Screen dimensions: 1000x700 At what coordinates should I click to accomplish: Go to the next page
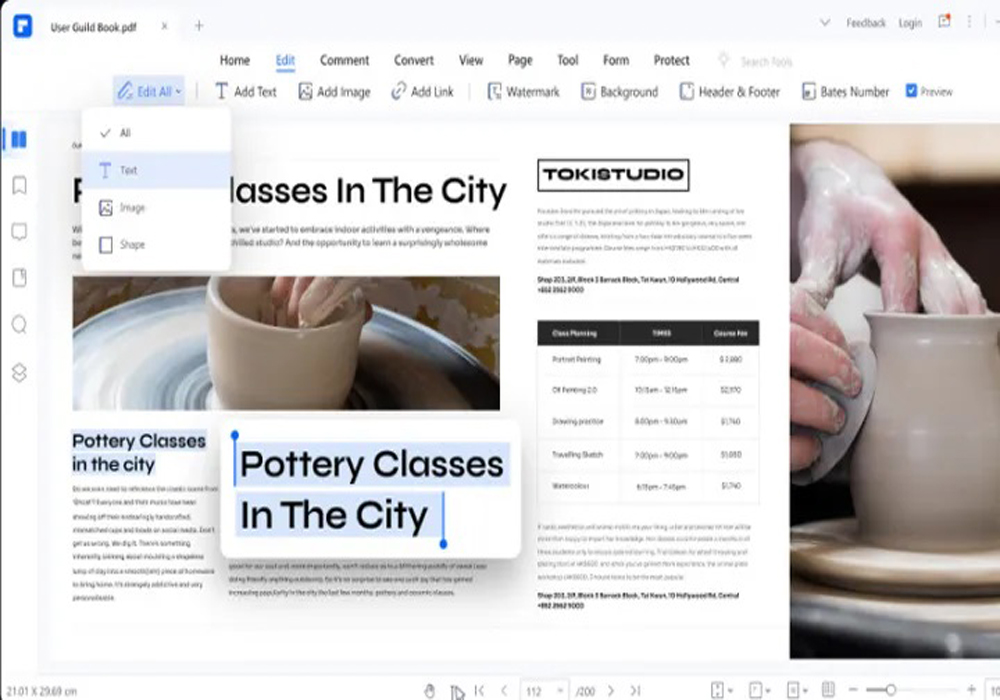coord(611,690)
